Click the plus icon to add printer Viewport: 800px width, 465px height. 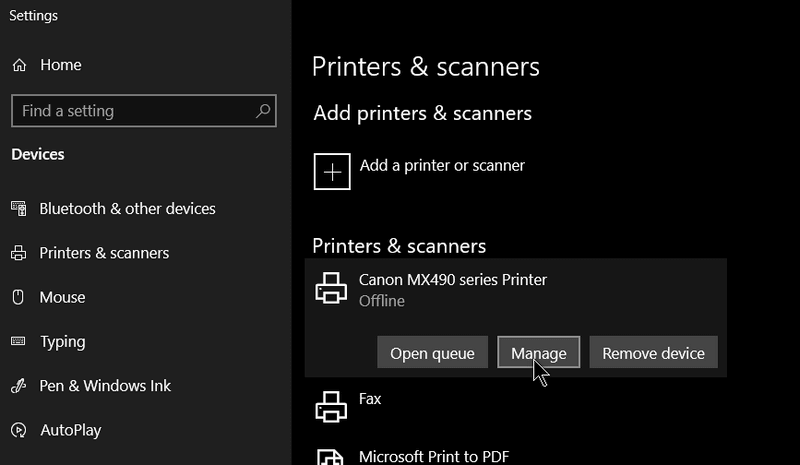click(332, 172)
